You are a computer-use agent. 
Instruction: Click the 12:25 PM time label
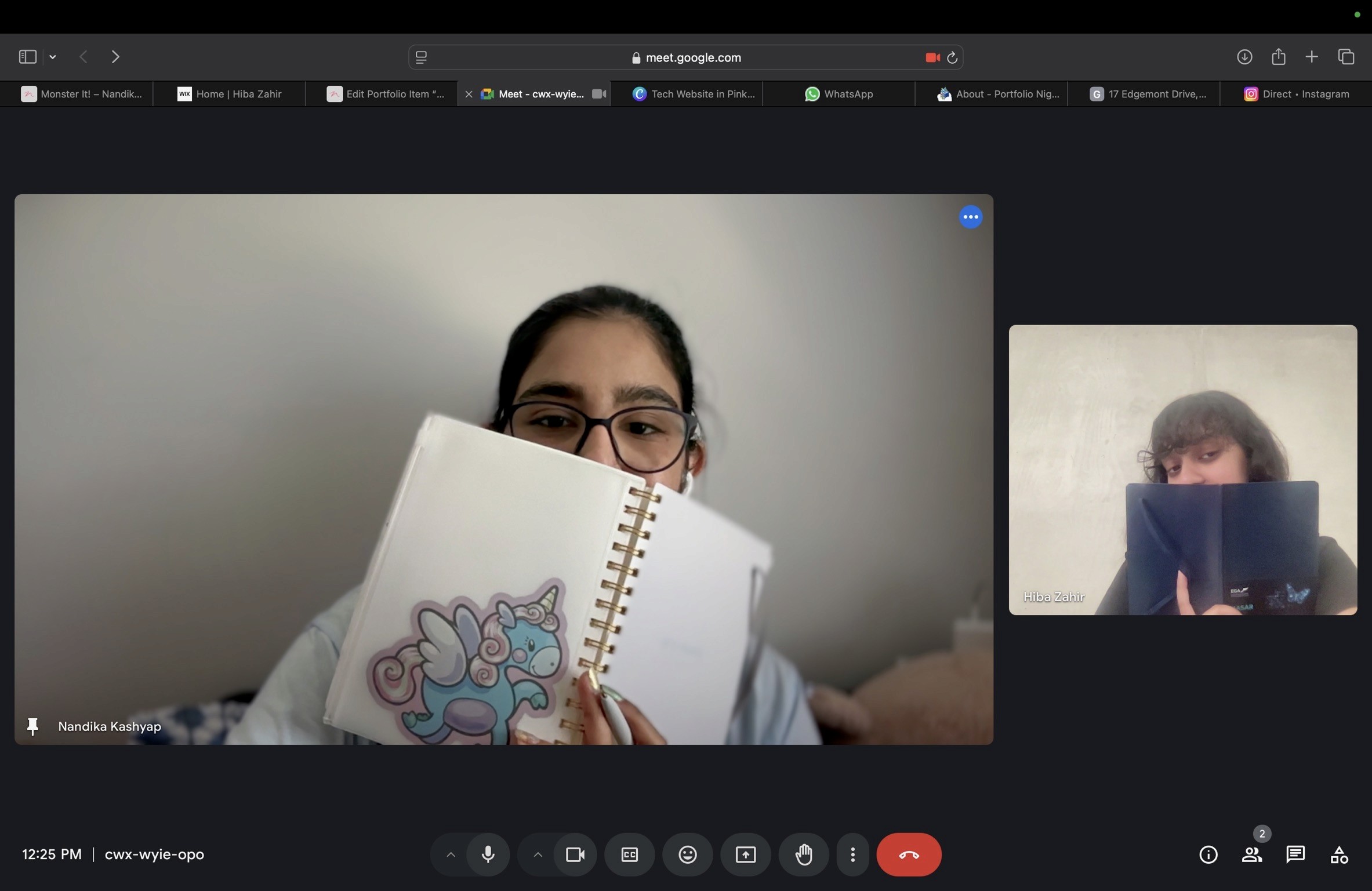click(52, 854)
